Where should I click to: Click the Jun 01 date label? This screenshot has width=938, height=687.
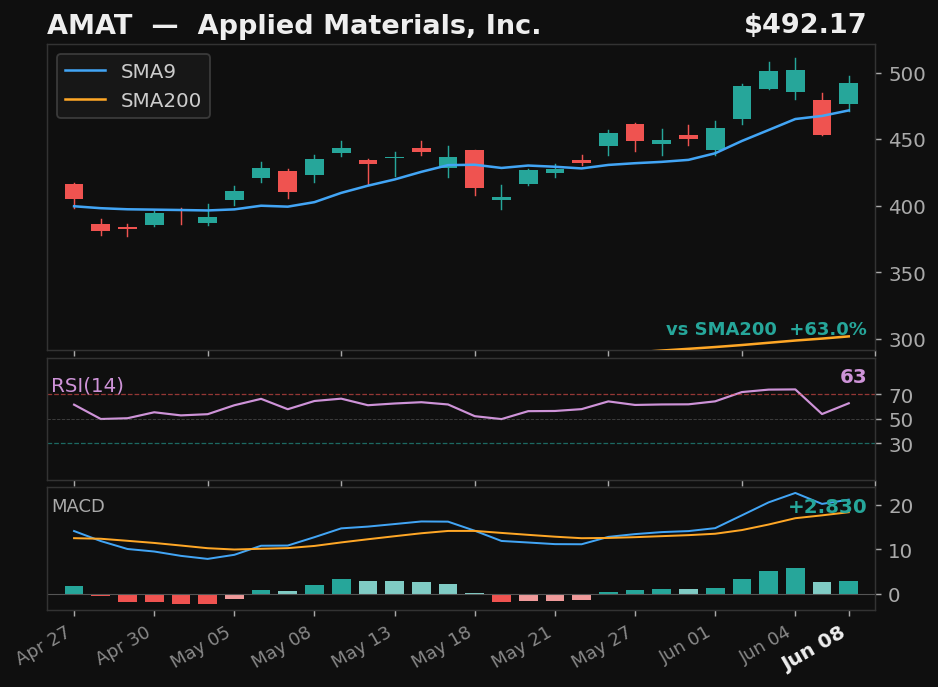[x=684, y=646]
